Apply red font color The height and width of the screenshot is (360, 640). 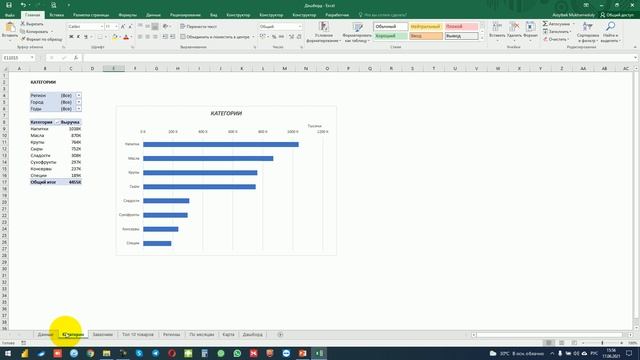click(x=126, y=37)
